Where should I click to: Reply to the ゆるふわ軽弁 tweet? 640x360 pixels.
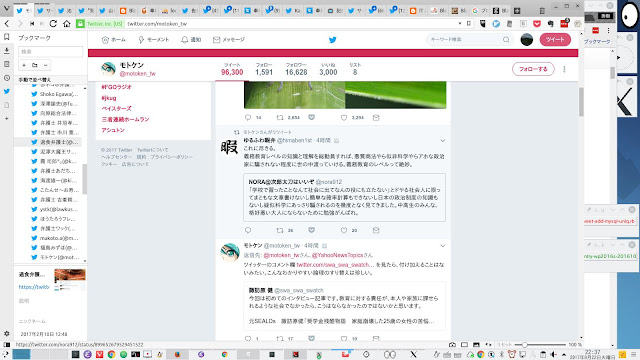click(x=248, y=230)
